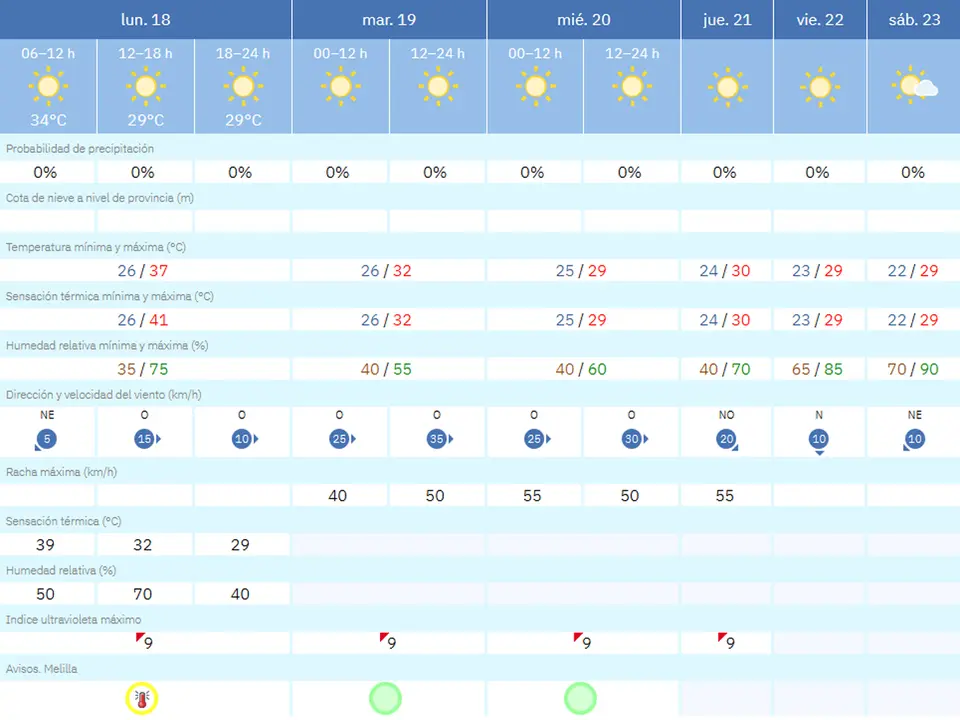Click the 0% precipitation for sáb. 23
The height and width of the screenshot is (720, 960).
(x=913, y=173)
